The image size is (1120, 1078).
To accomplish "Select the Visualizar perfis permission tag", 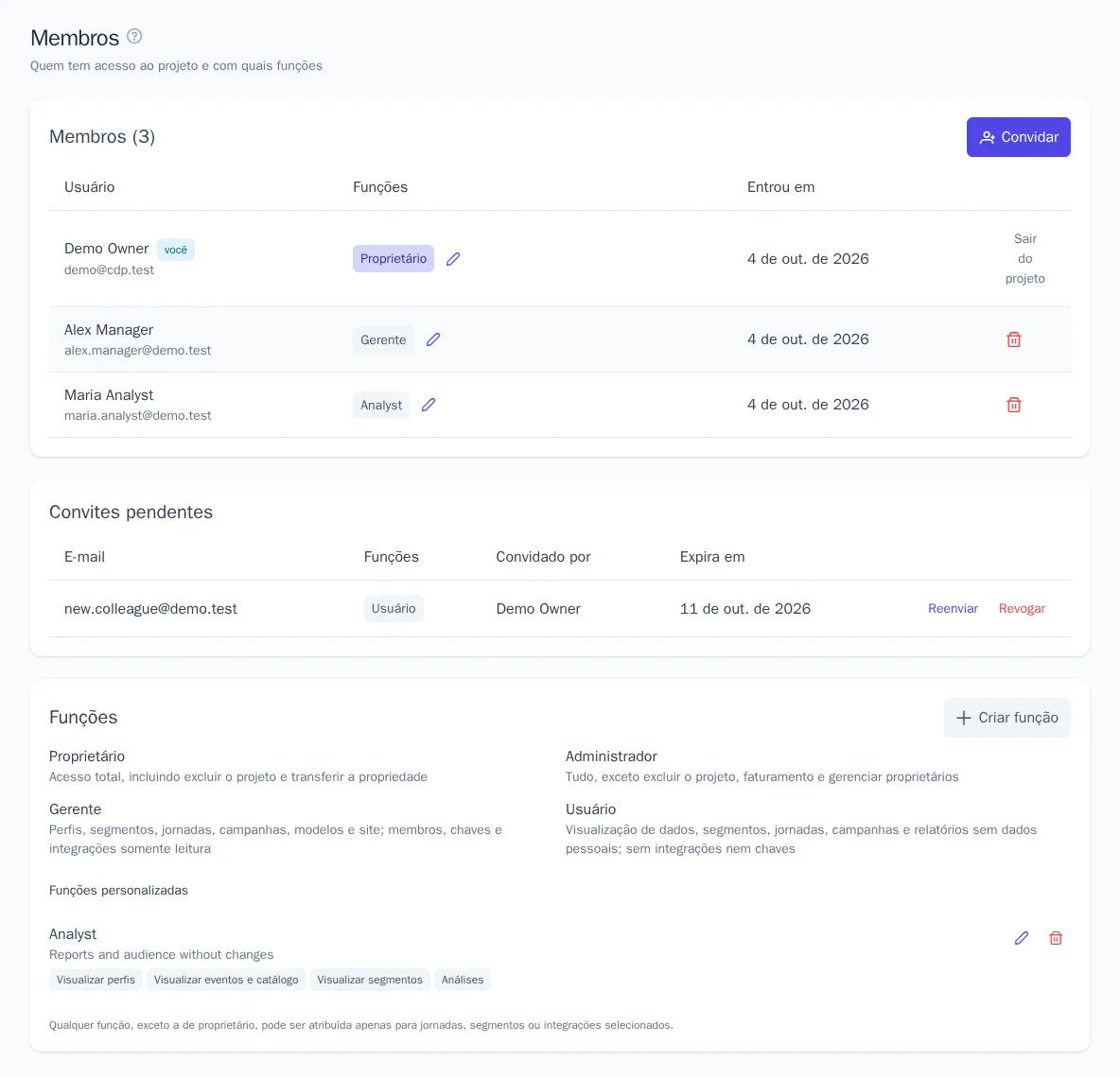I will [96, 980].
